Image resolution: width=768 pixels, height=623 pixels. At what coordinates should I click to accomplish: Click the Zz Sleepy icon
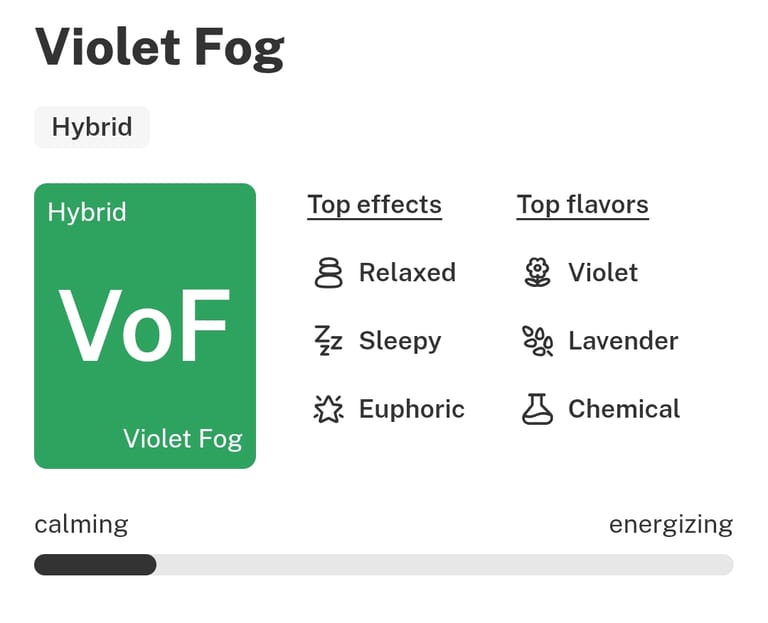(328, 341)
